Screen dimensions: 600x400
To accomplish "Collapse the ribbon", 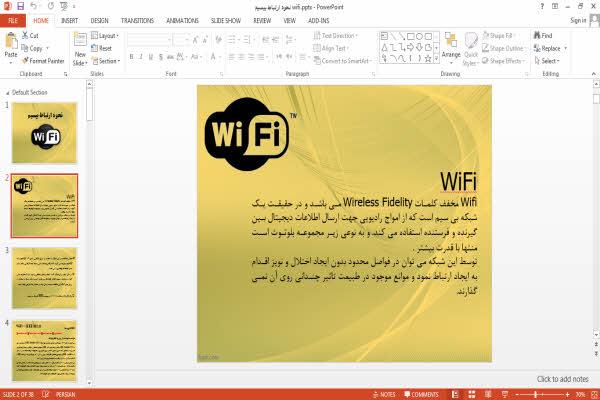I will coord(593,73).
